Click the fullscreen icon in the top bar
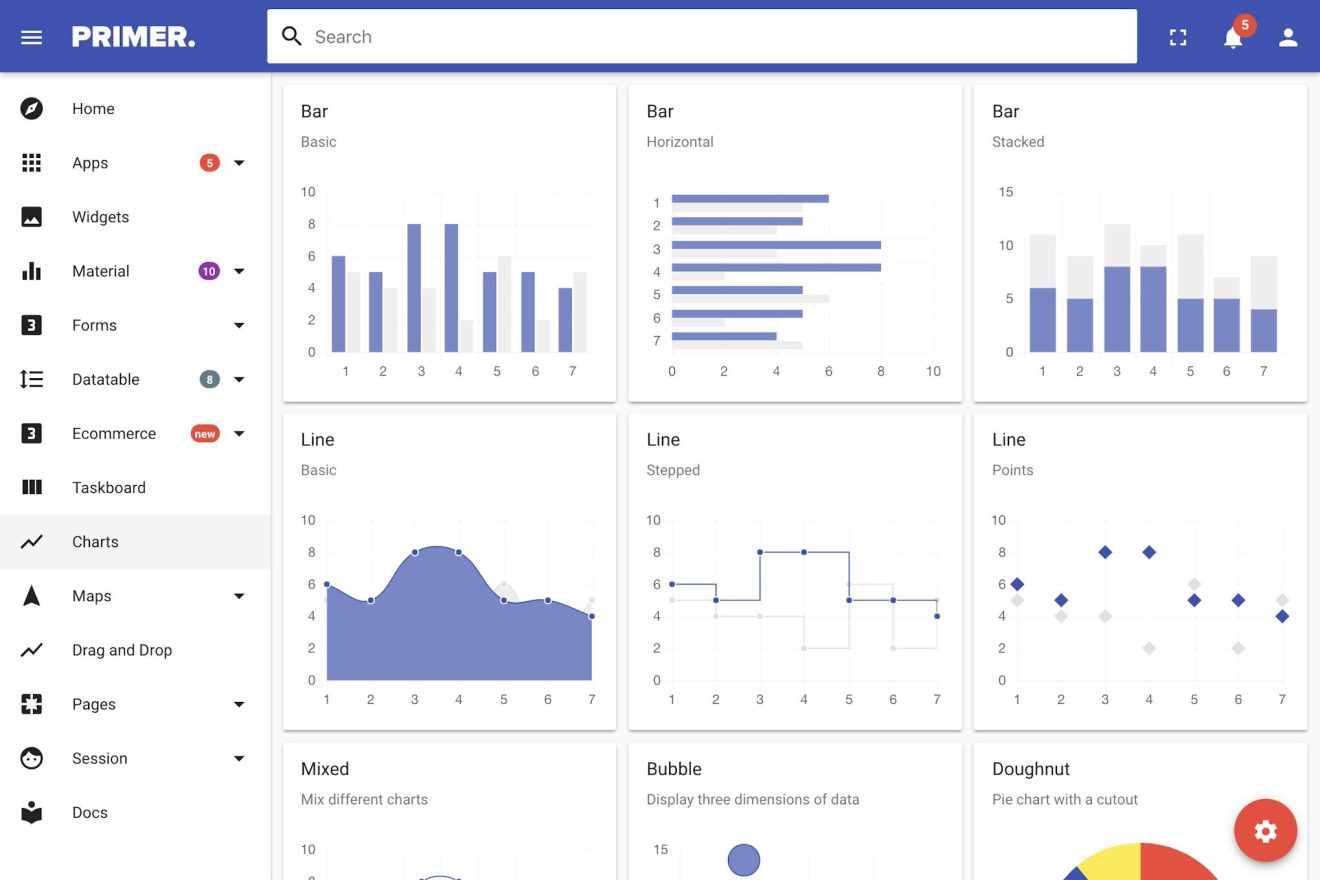 1178,36
